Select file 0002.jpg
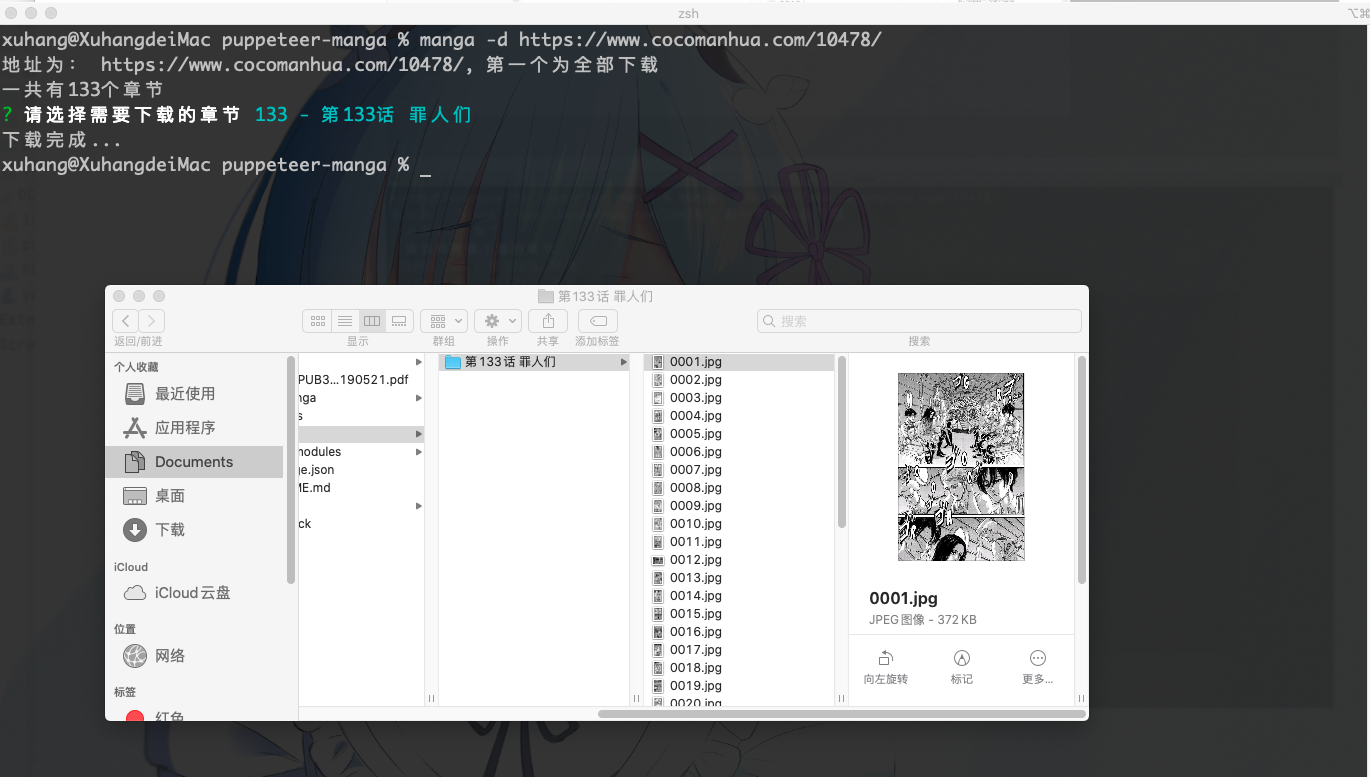This screenshot has width=1370, height=777. click(738, 380)
